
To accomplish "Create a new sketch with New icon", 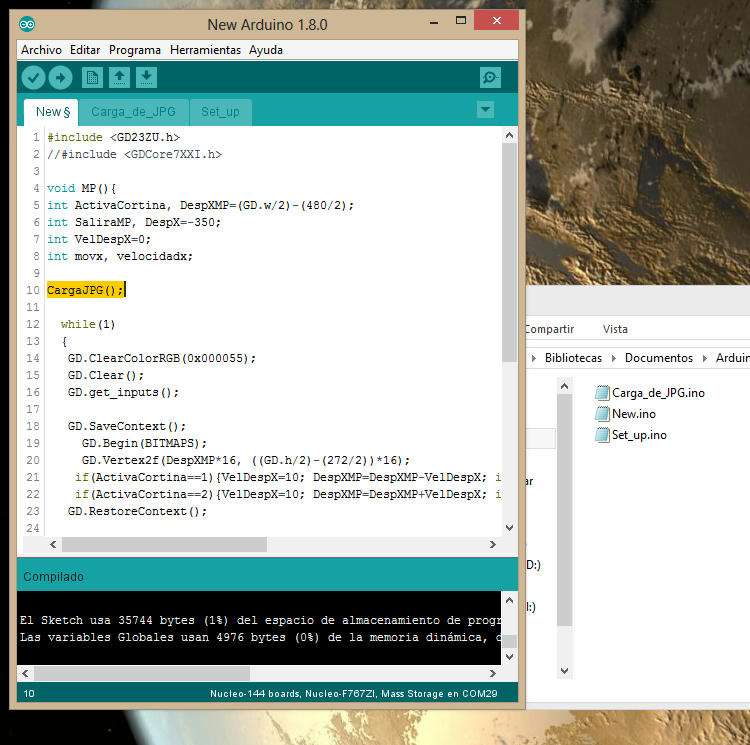I will 92,77.
